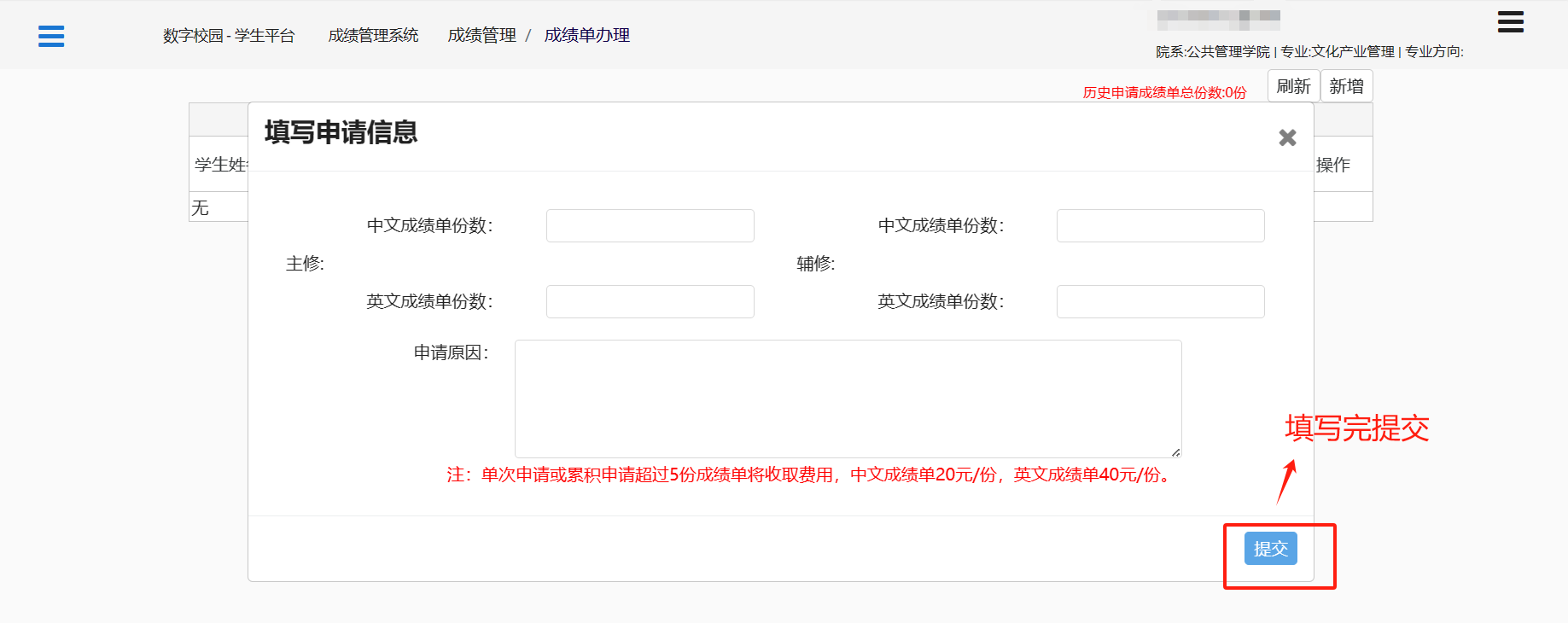The image size is (1568, 623).
Task: Focus the 主修 英文成绩单份数 input
Action: [650, 302]
